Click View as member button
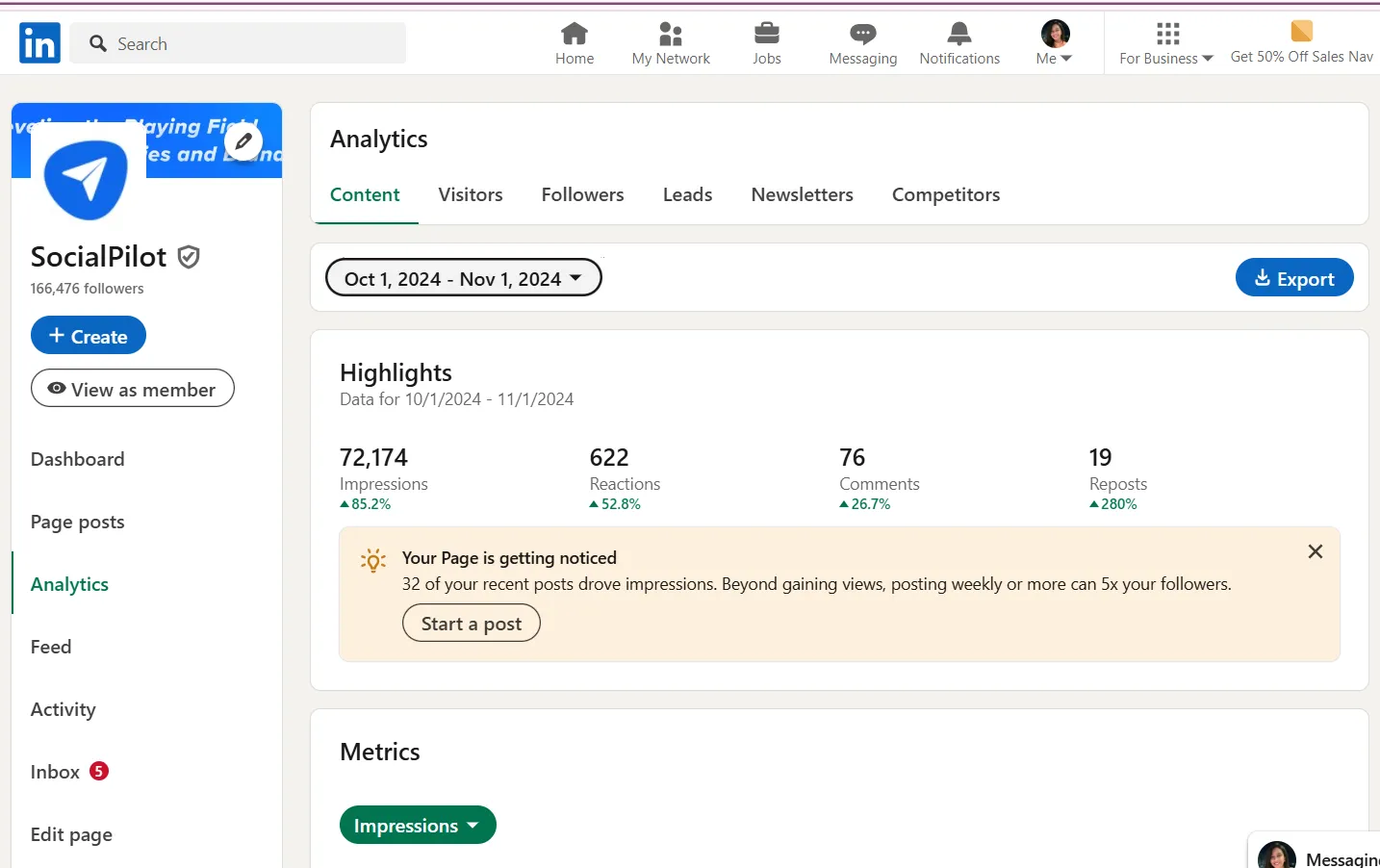Image resolution: width=1380 pixels, height=868 pixels. pyautogui.click(x=133, y=389)
